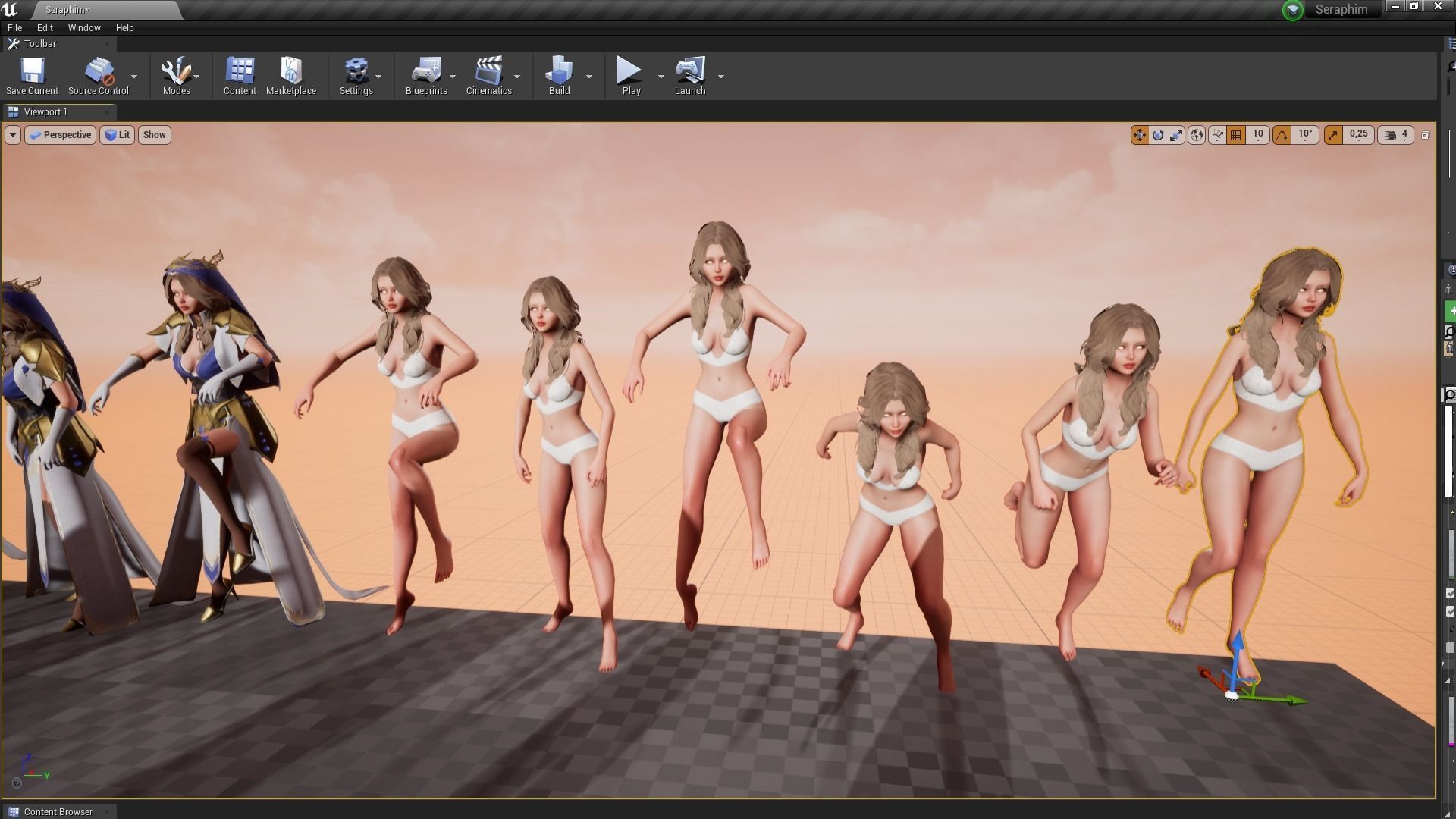Viewport: 1456px width, 819px height.
Task: Select the Content Browser tab
Action: 58,811
